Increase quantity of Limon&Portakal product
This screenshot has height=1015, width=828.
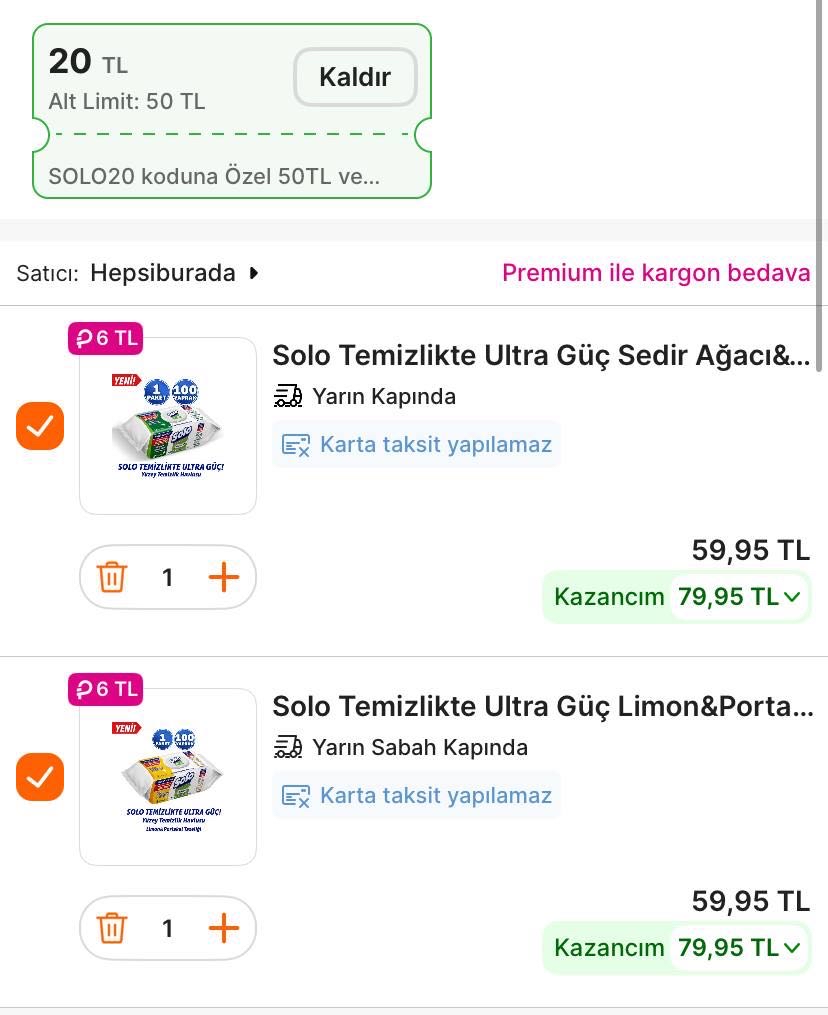[224, 928]
